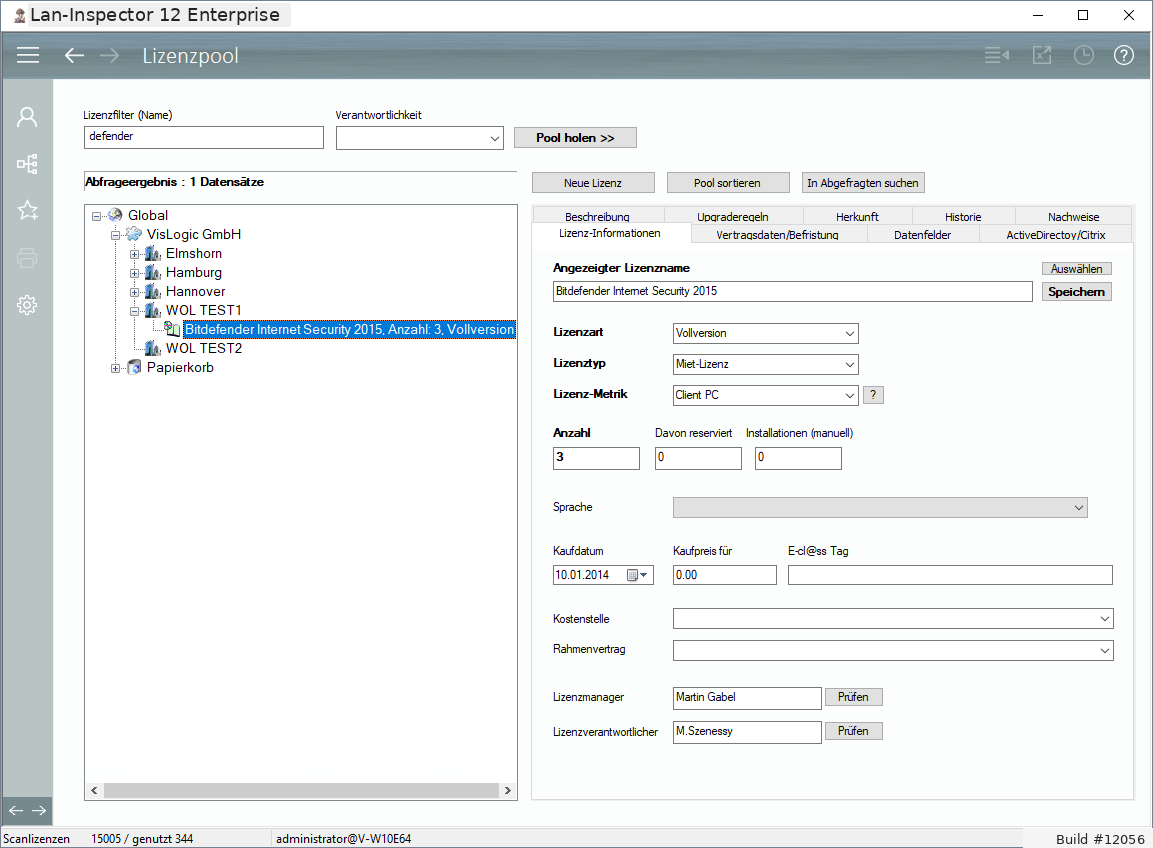
Task: Click the Global globe icon in tree
Action: coord(115,215)
